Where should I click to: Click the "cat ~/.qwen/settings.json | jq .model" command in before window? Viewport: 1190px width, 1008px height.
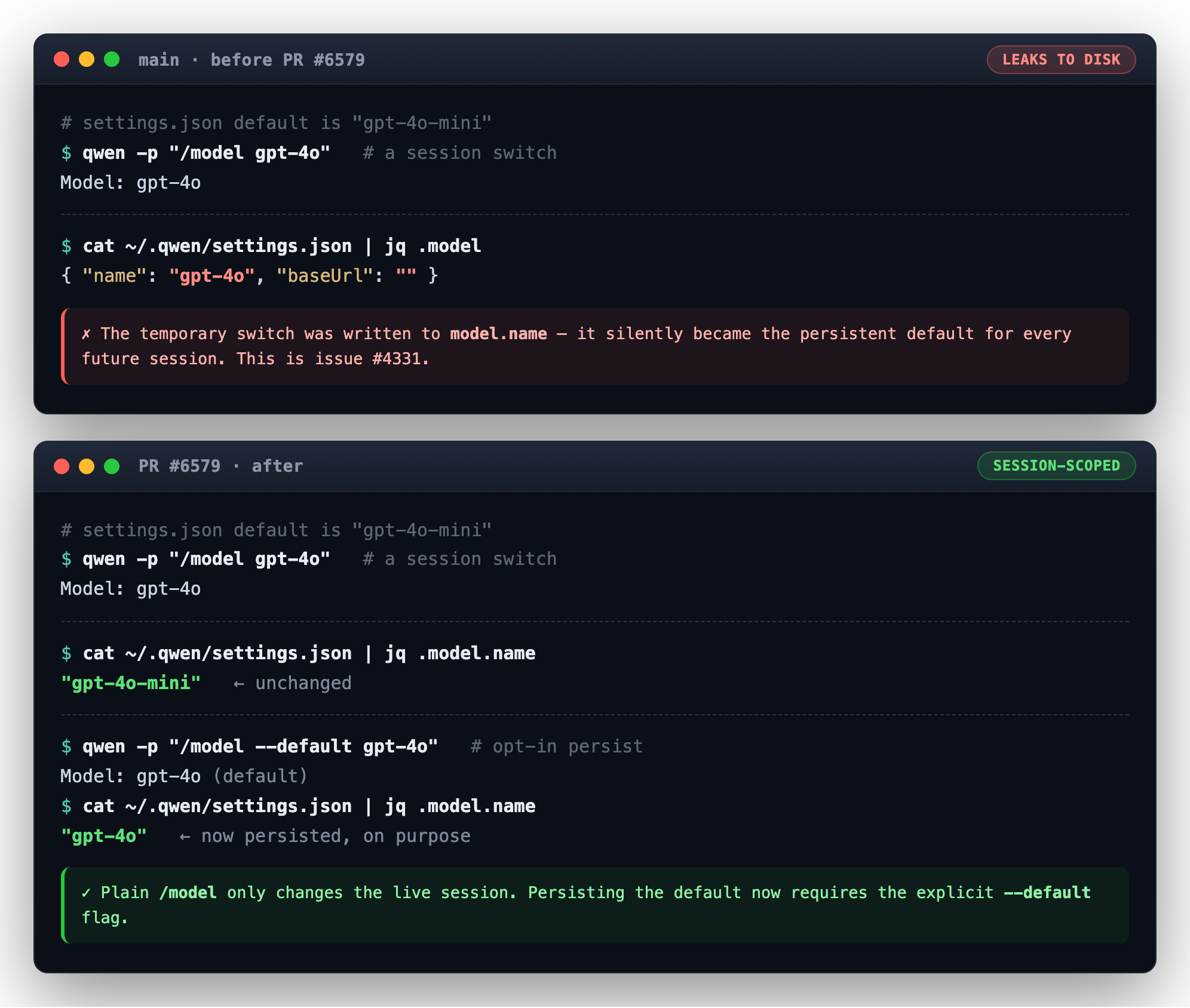(x=281, y=246)
